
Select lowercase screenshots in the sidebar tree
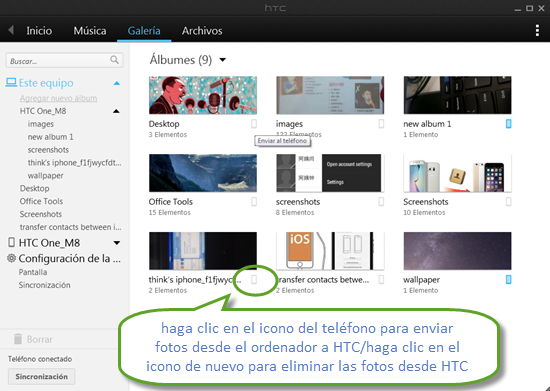tap(48, 150)
